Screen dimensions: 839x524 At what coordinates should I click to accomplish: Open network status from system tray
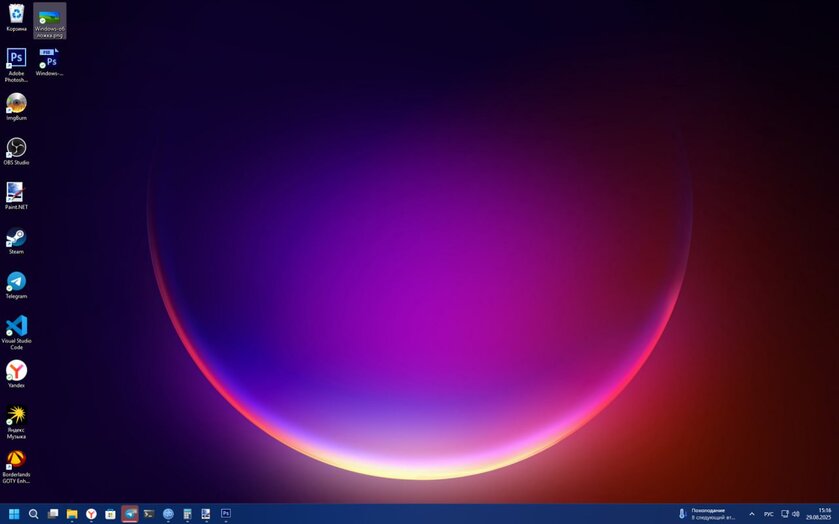[x=785, y=514]
